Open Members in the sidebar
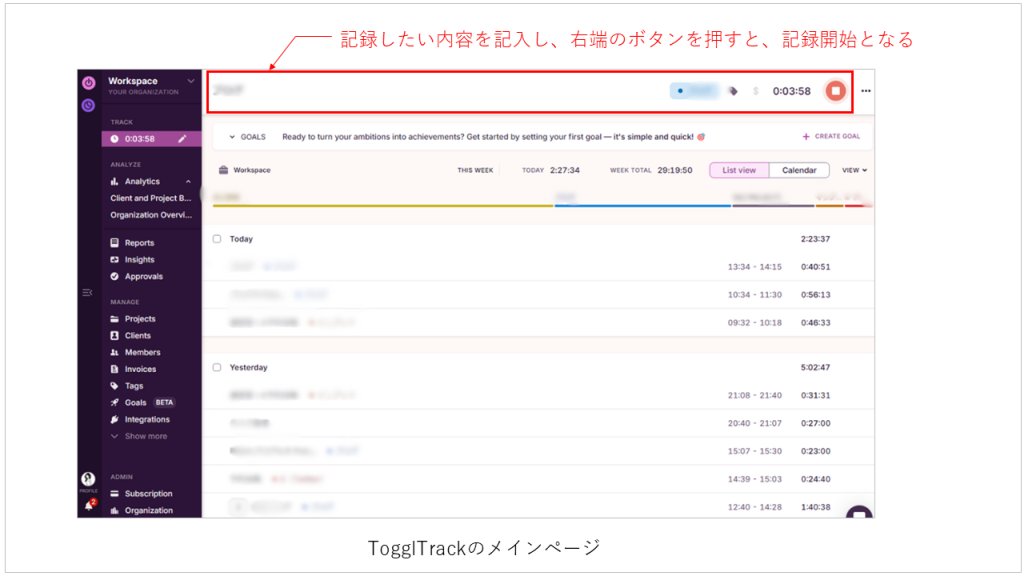 [142, 352]
